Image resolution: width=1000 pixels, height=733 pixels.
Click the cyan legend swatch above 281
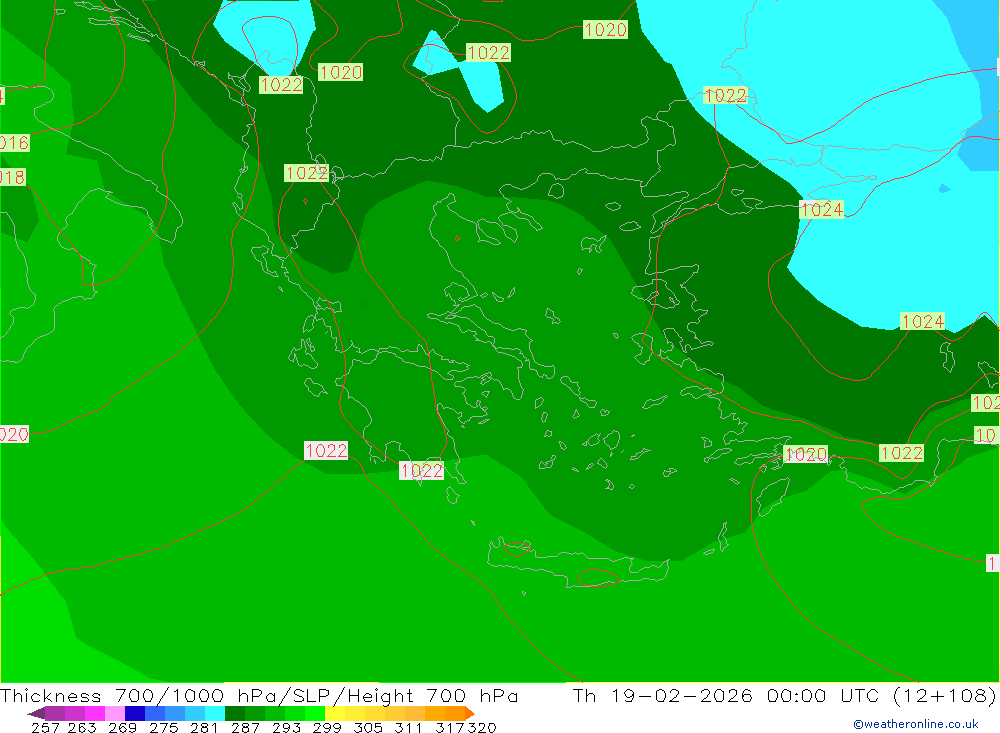point(215,713)
